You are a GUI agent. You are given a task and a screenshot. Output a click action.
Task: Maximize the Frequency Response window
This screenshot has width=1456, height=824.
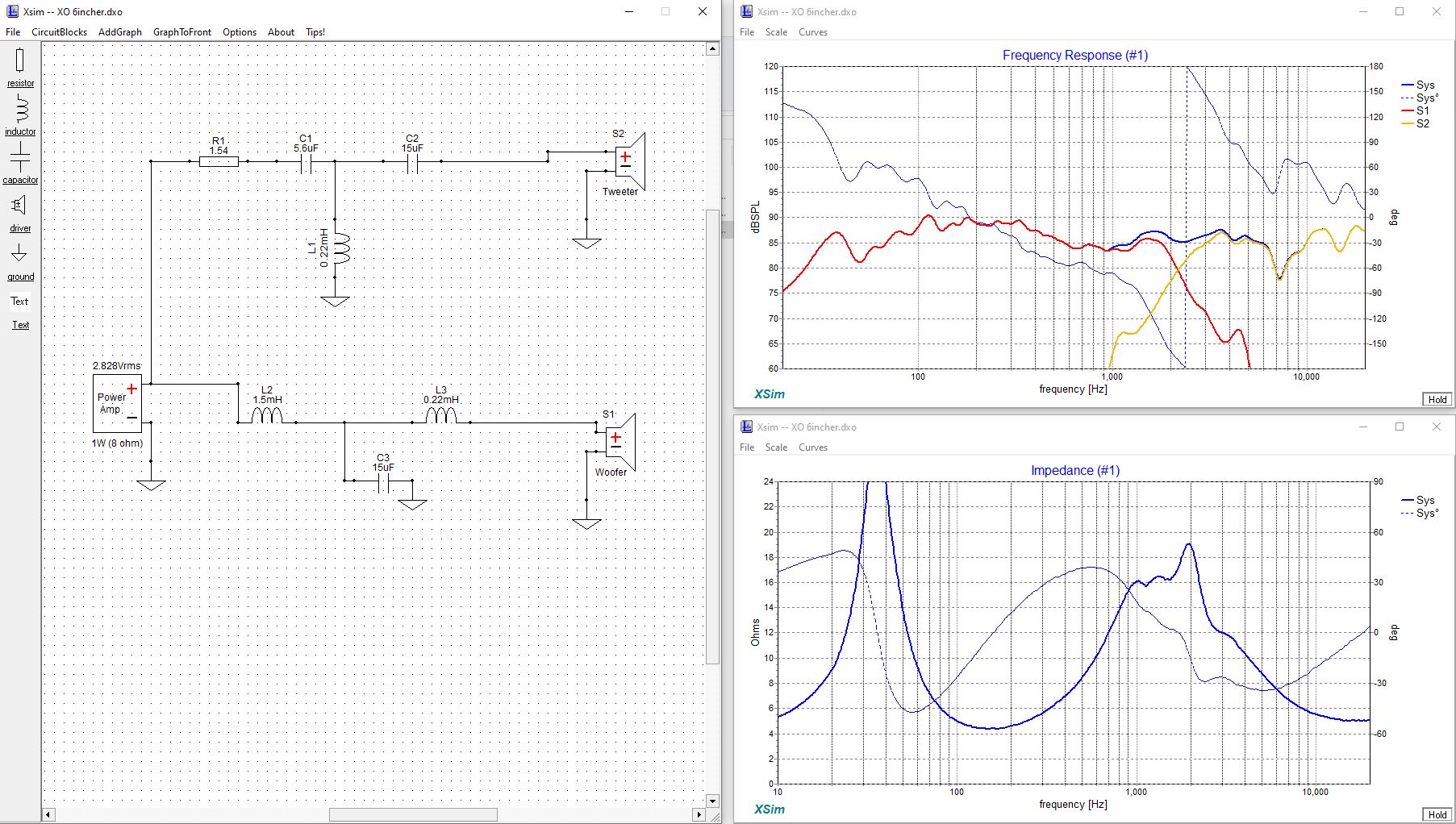(1400, 11)
